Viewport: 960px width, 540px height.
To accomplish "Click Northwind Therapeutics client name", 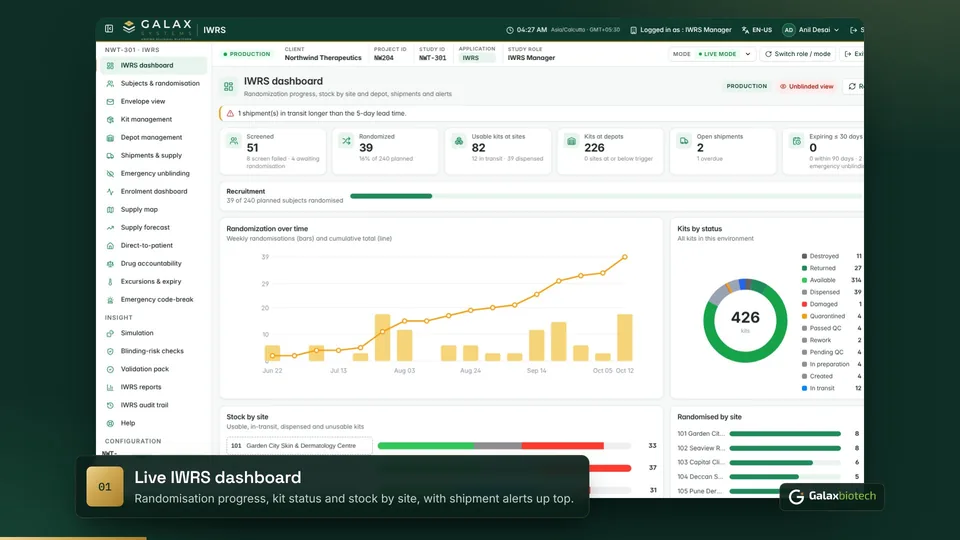I will [x=323, y=58].
